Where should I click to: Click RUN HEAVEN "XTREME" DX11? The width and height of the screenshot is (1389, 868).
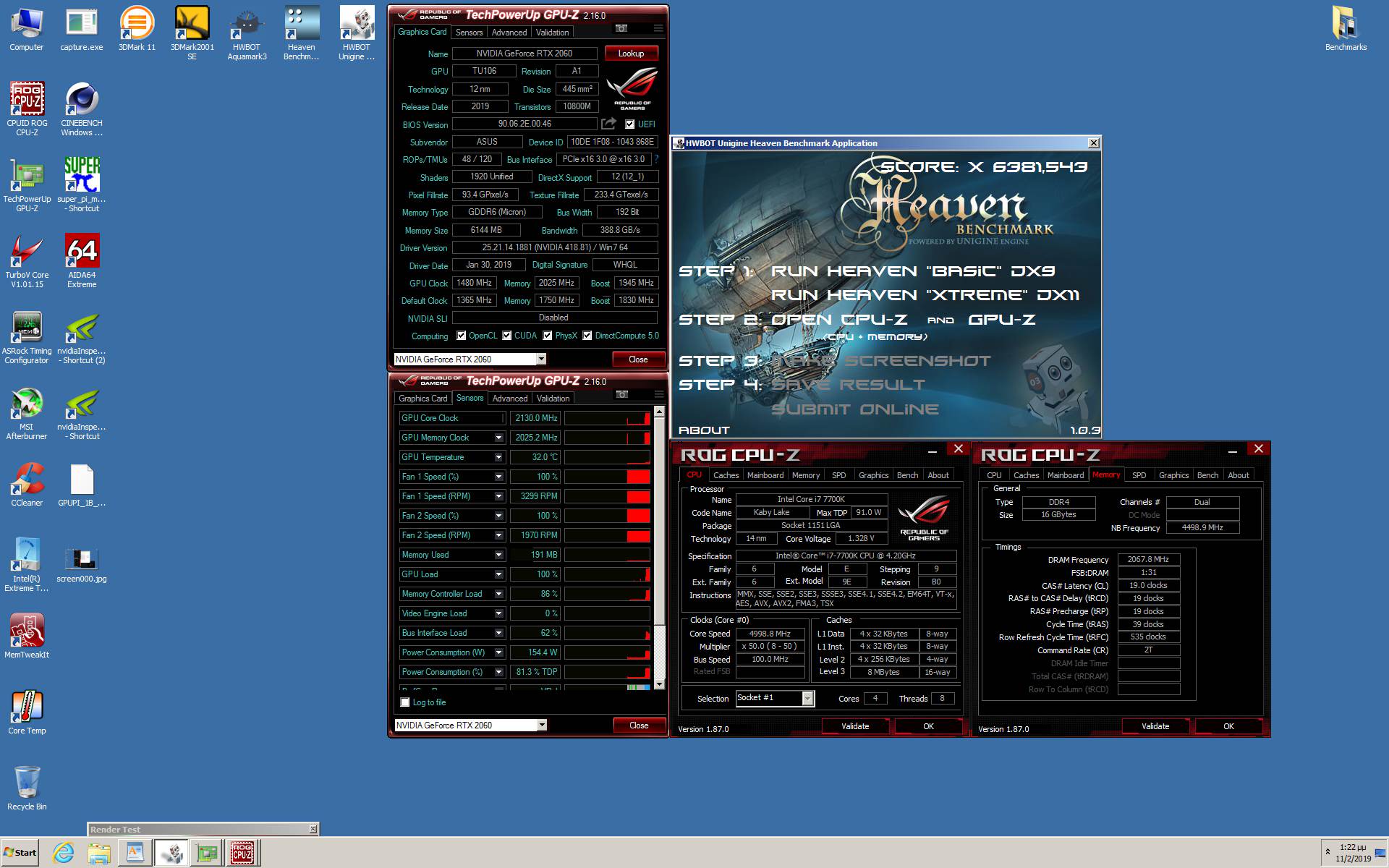click(x=925, y=295)
